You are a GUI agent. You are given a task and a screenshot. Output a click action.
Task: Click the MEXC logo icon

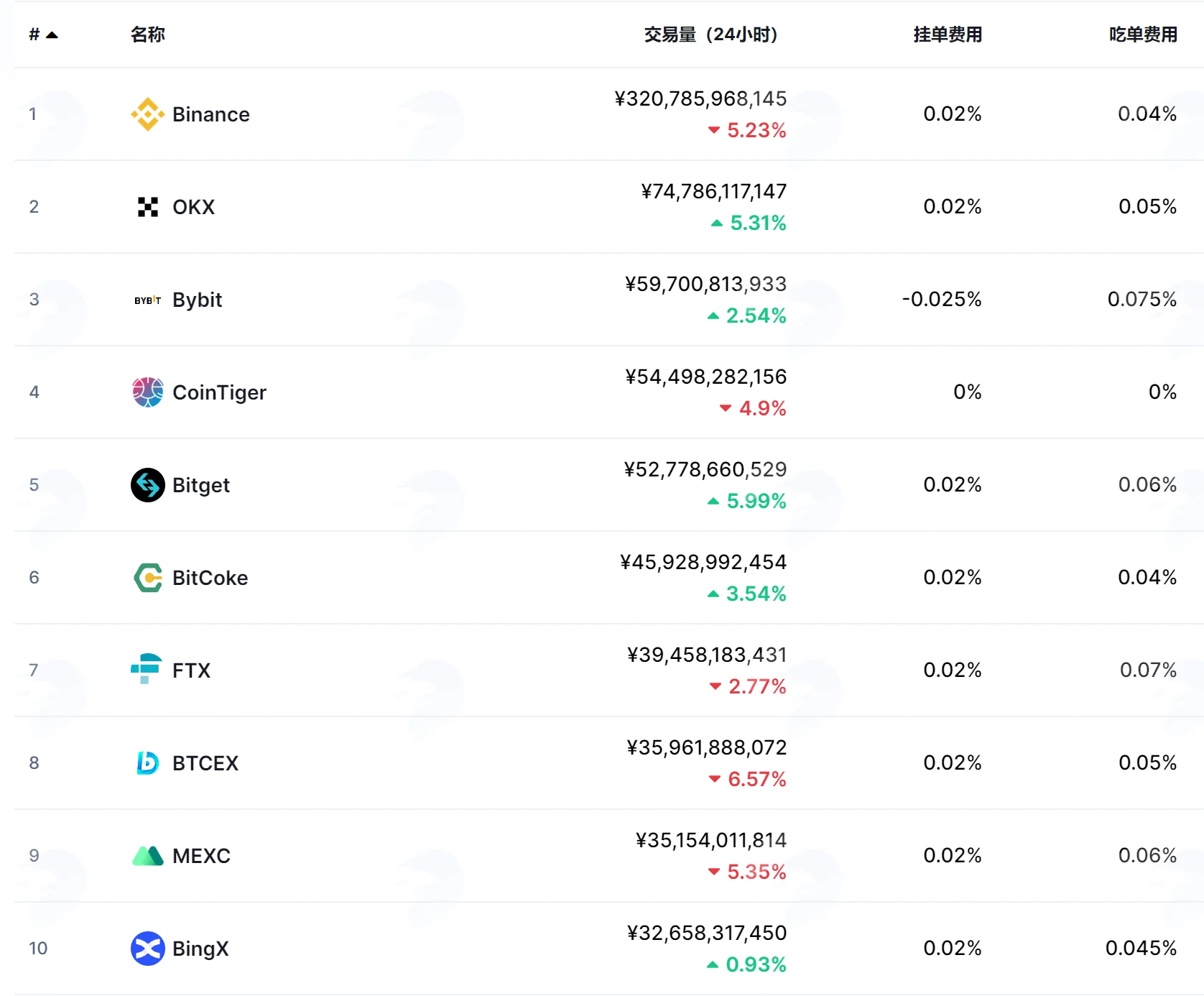click(148, 856)
